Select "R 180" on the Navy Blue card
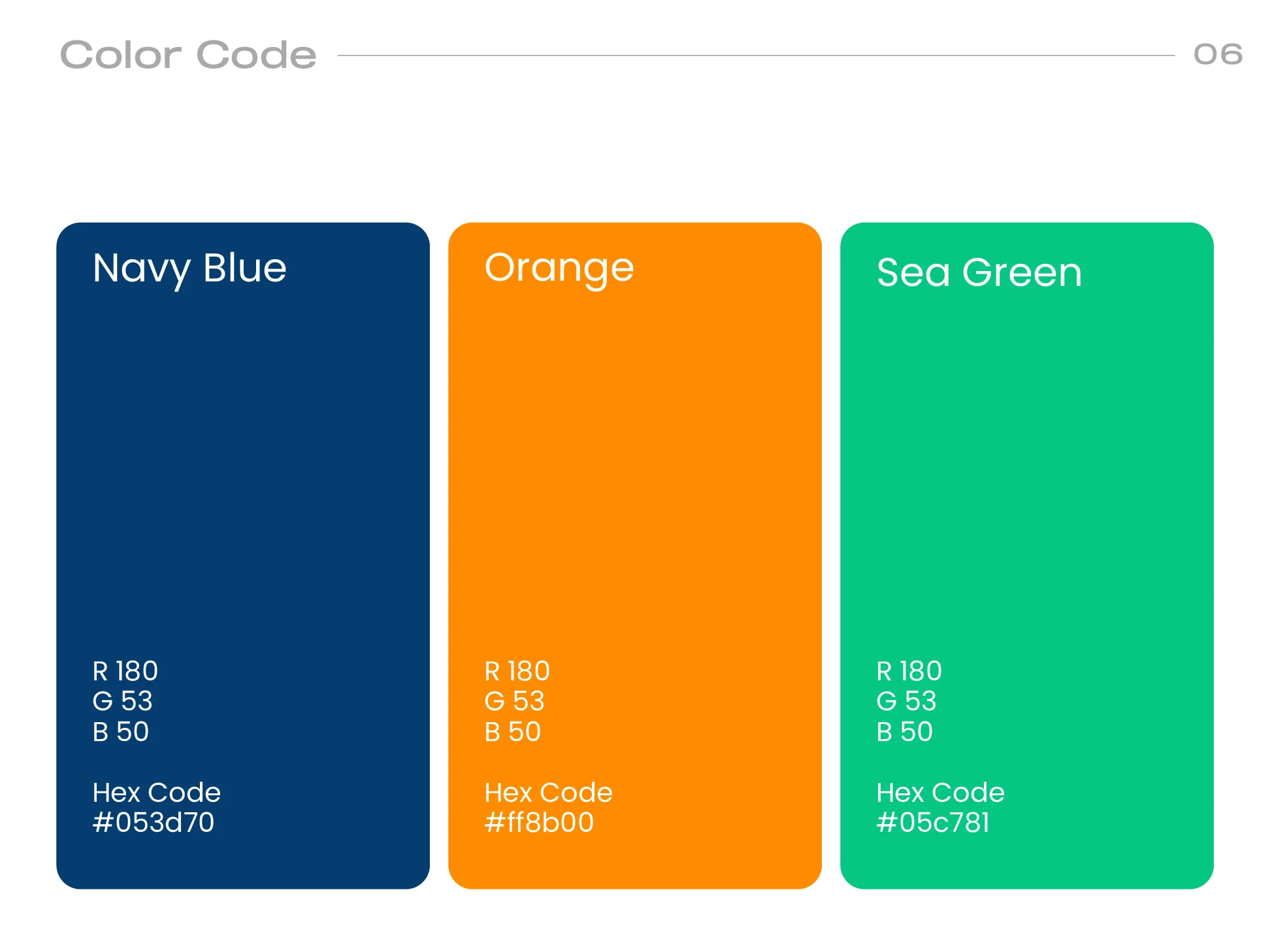Viewport: 1270px width, 952px height. 125,671
